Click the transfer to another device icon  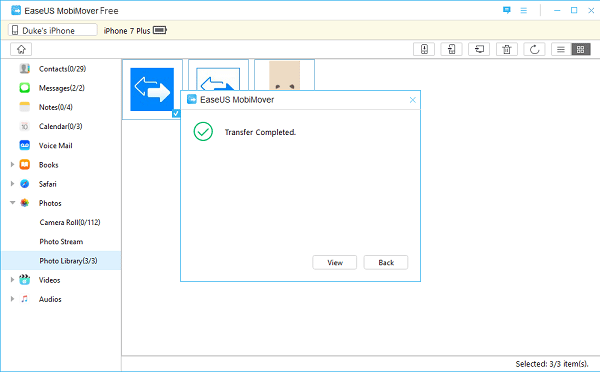(452, 49)
